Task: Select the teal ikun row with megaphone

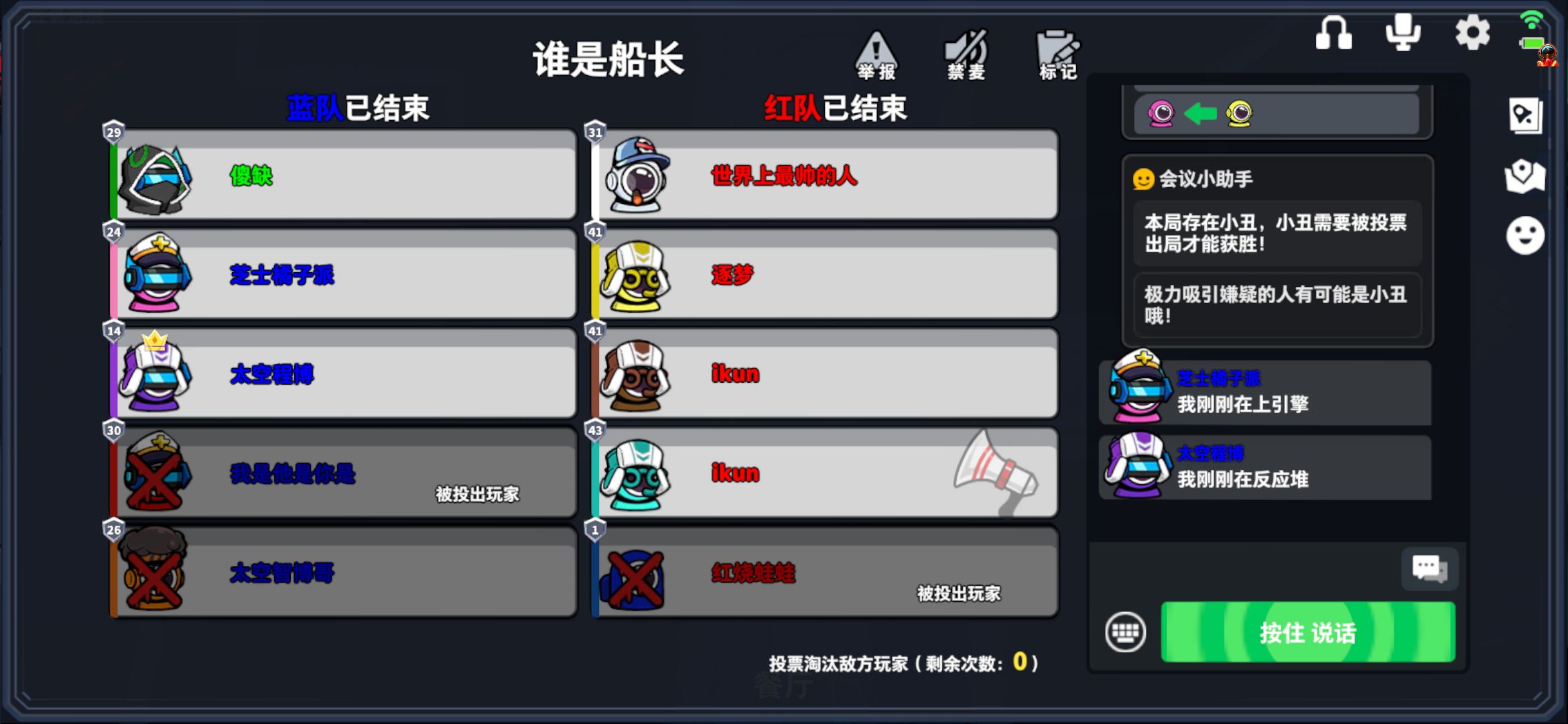Action: click(824, 473)
